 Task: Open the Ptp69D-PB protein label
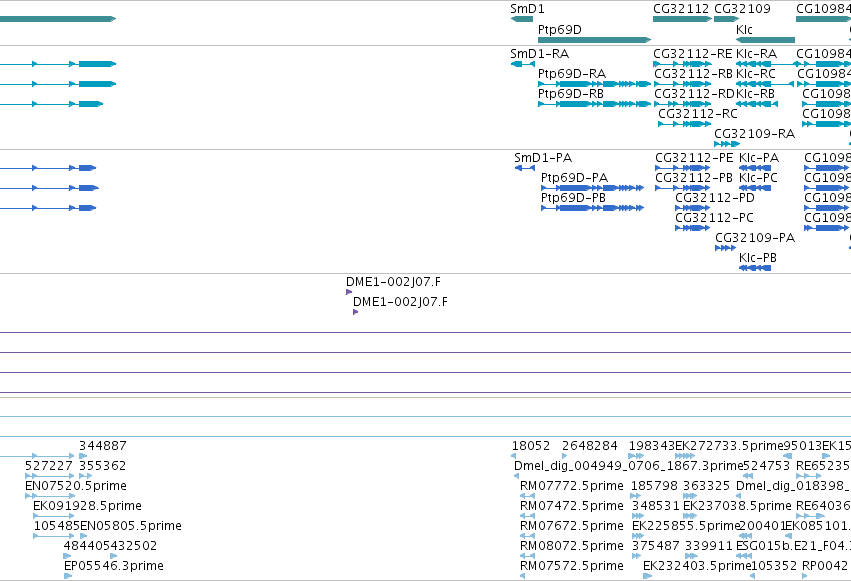tap(573, 197)
